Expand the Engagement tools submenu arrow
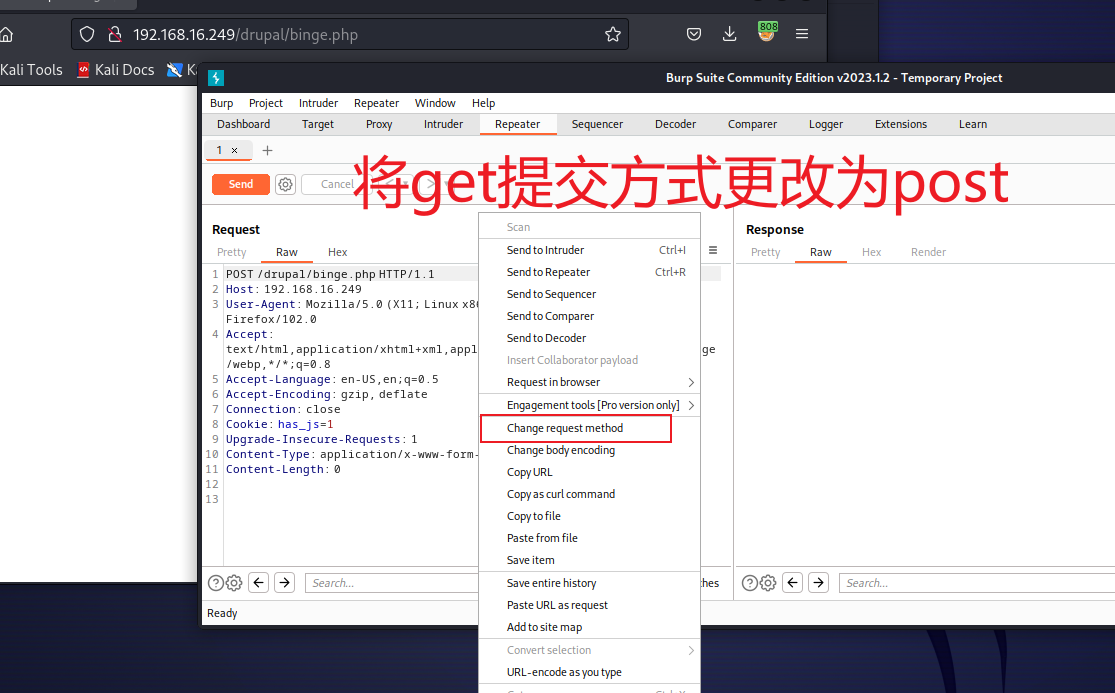This screenshot has width=1115, height=693. point(691,405)
